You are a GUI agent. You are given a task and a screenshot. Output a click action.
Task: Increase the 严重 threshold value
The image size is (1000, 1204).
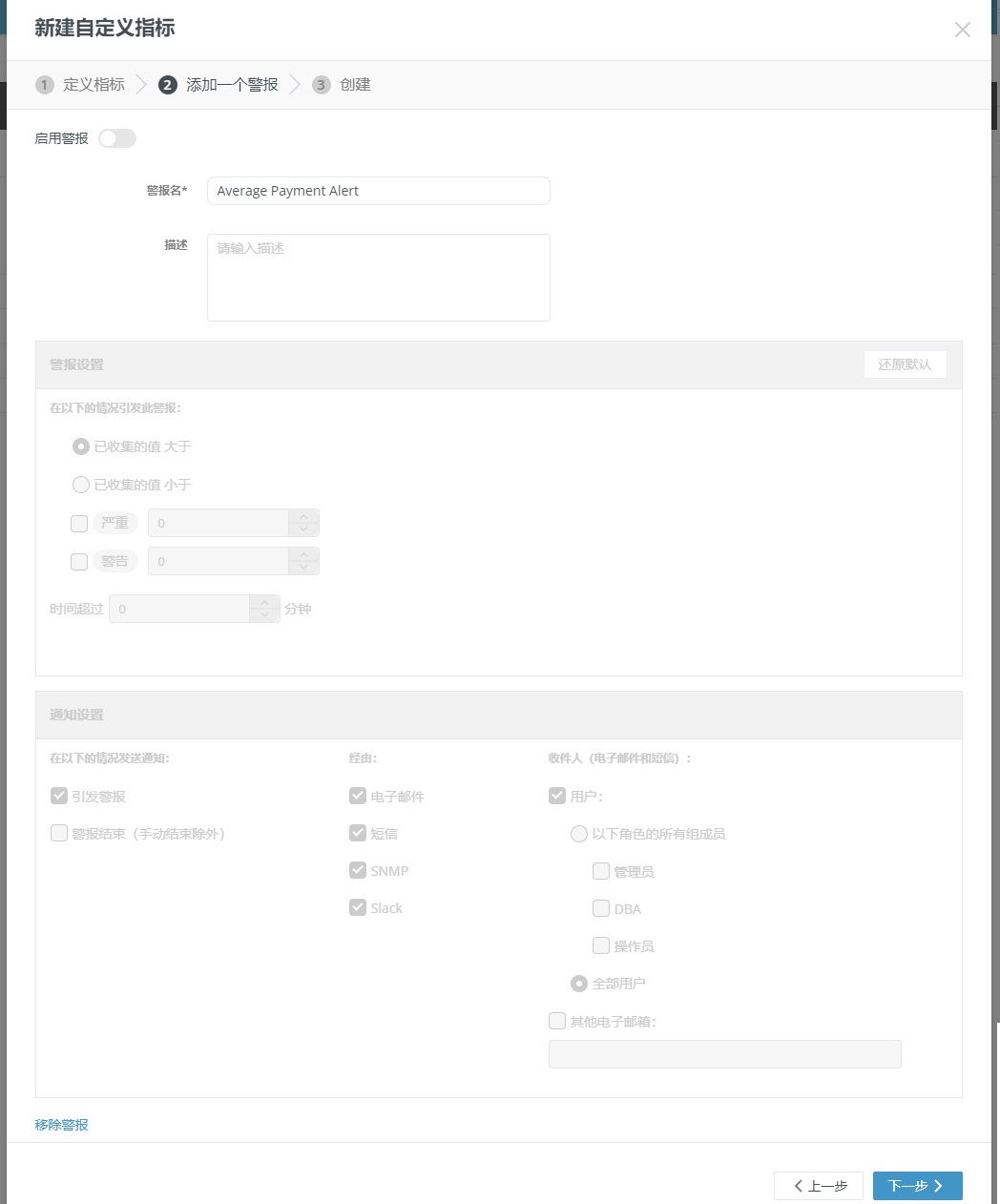click(303, 516)
